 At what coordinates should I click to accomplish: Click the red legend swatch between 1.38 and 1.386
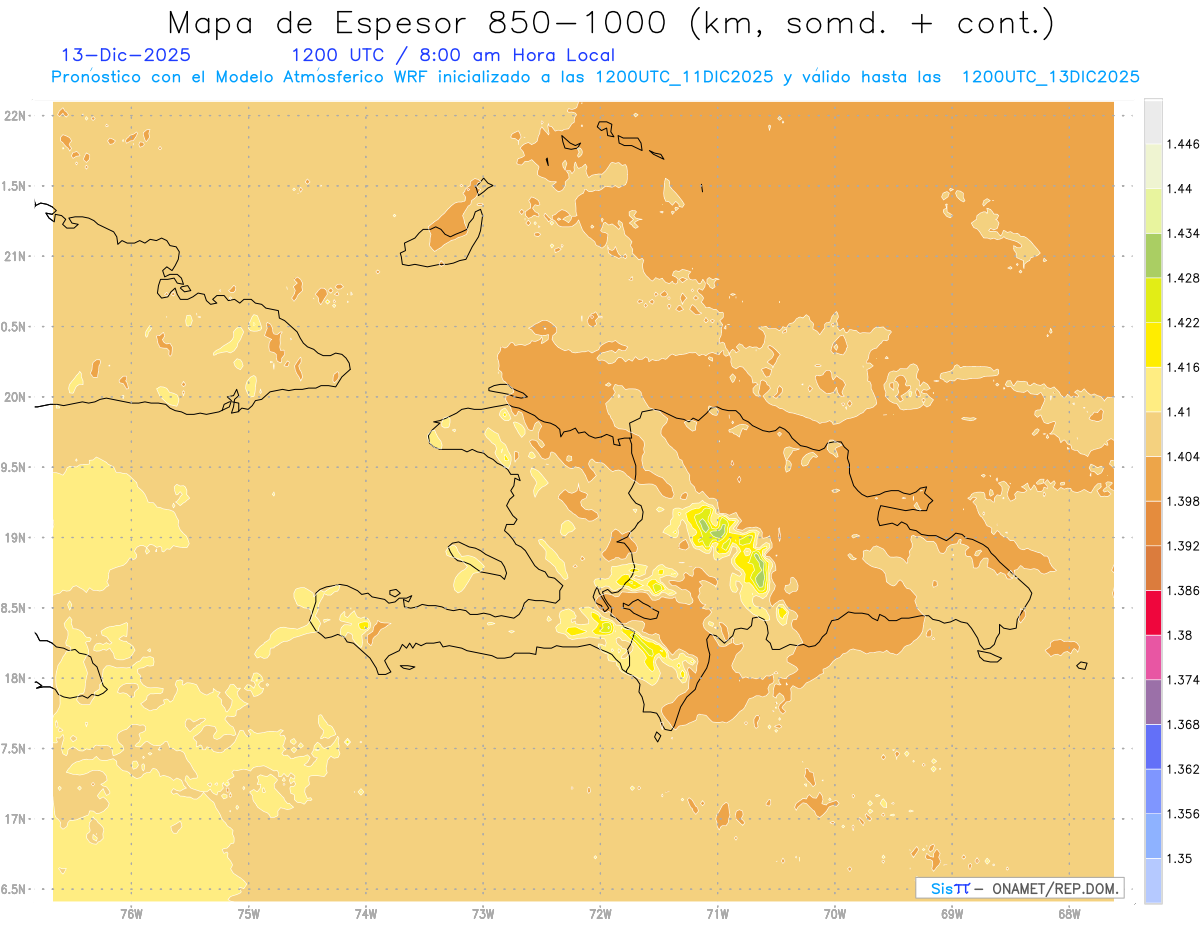1153,613
